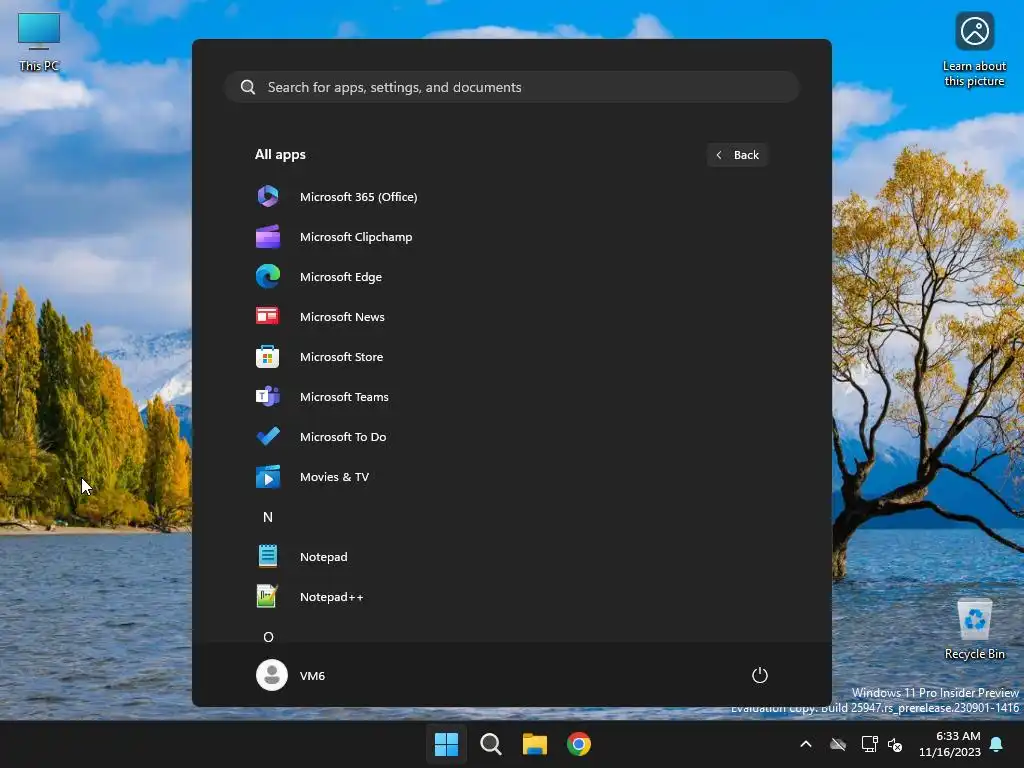Open Microsoft 365 (Office) app icon
This screenshot has height=768, width=1024.
[x=268, y=197]
